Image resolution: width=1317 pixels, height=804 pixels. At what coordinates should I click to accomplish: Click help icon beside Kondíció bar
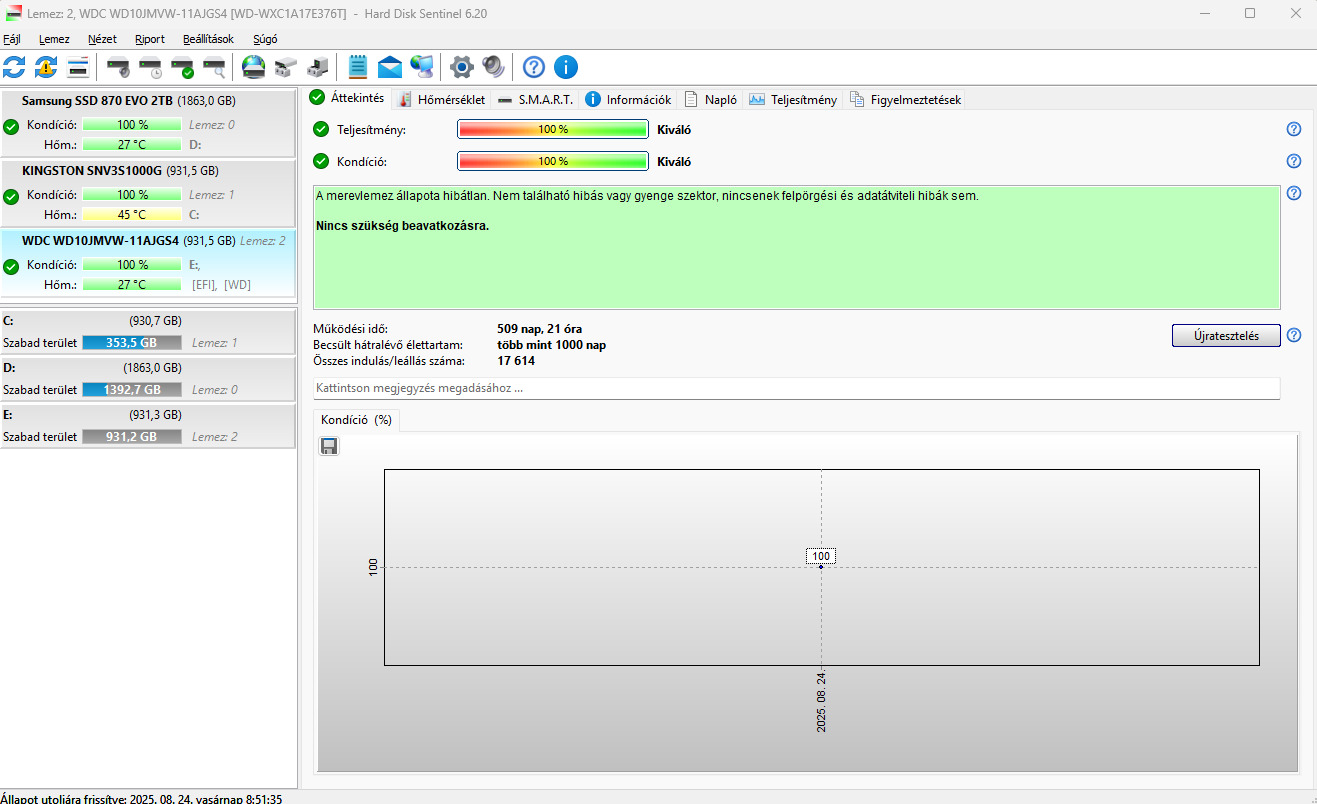(x=1294, y=161)
